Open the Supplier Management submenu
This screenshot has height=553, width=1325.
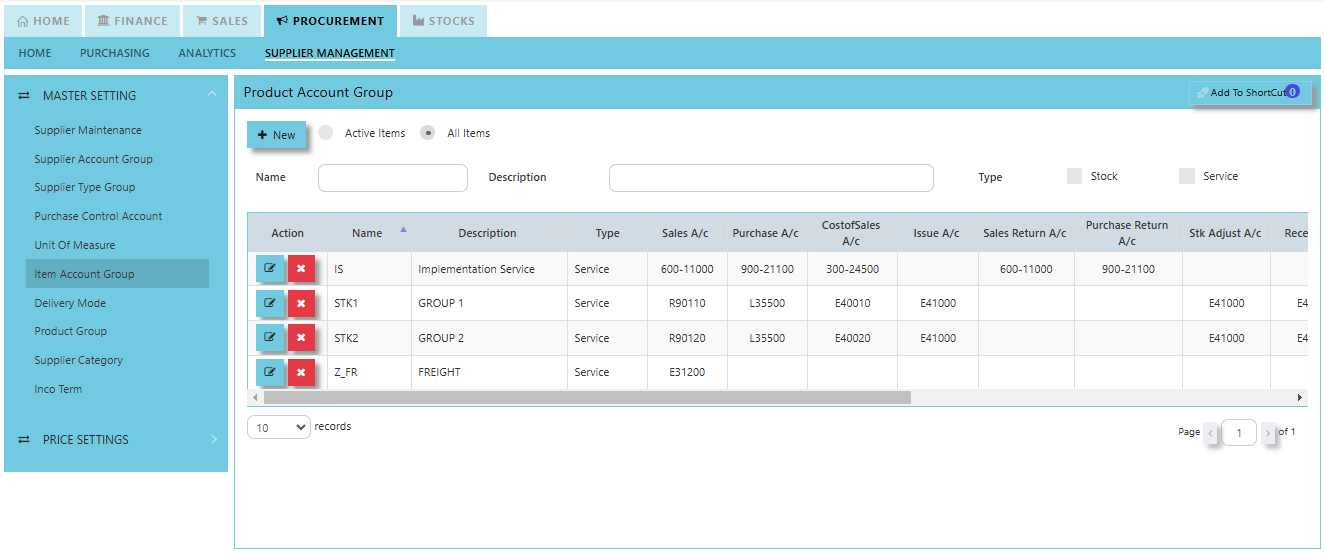tap(330, 53)
